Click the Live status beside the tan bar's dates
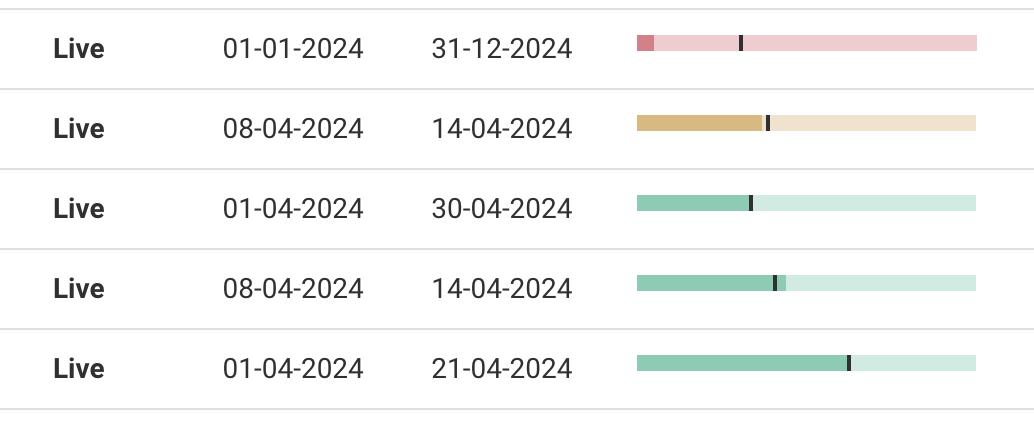 tap(79, 128)
